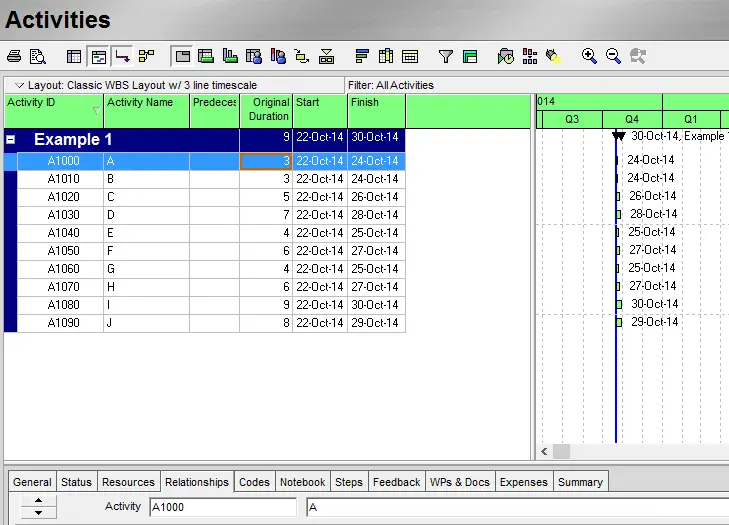The image size is (729, 525).
Task: Go to next activity with down arrow
Action: pyautogui.click(x=39, y=512)
